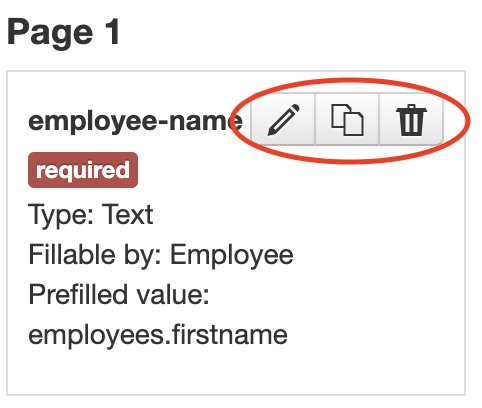Delete the employee-name field with trash icon
The height and width of the screenshot is (408, 482).
[411, 119]
